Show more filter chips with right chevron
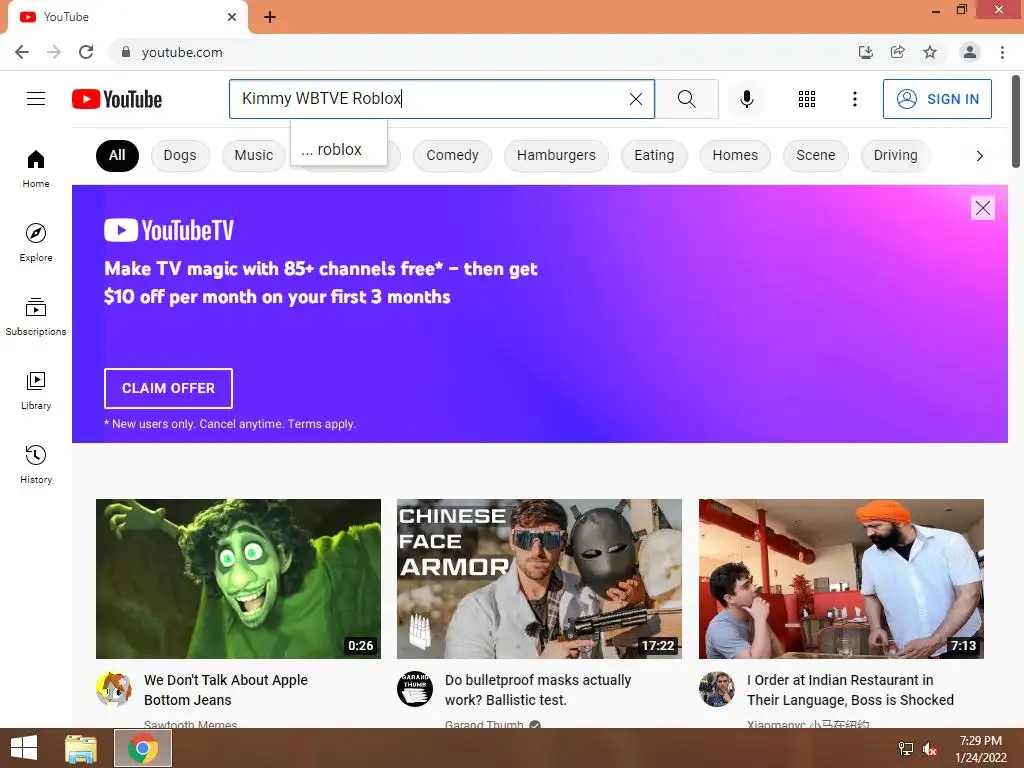 click(x=979, y=155)
